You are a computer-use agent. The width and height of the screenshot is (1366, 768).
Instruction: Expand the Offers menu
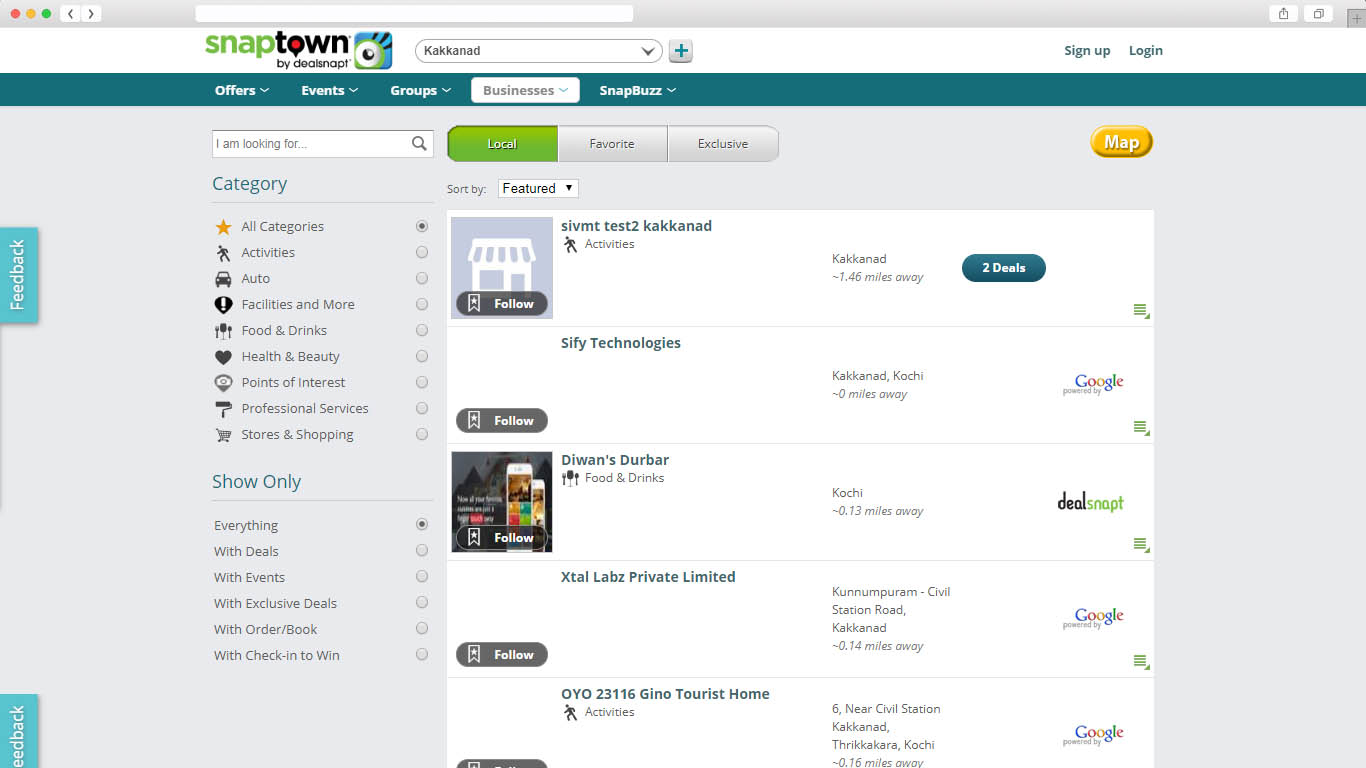coord(241,90)
